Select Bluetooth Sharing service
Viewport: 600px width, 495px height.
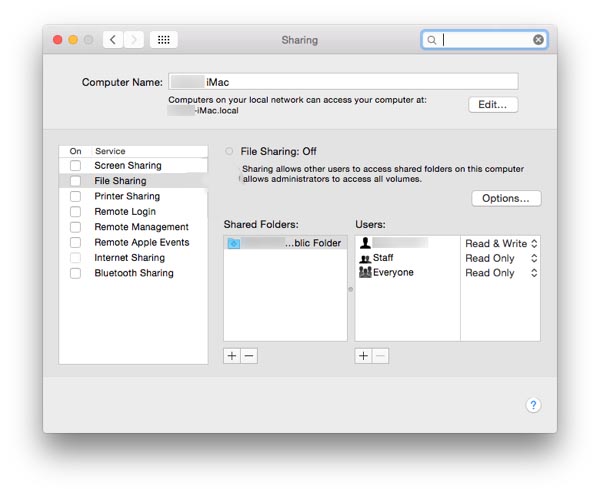point(134,273)
